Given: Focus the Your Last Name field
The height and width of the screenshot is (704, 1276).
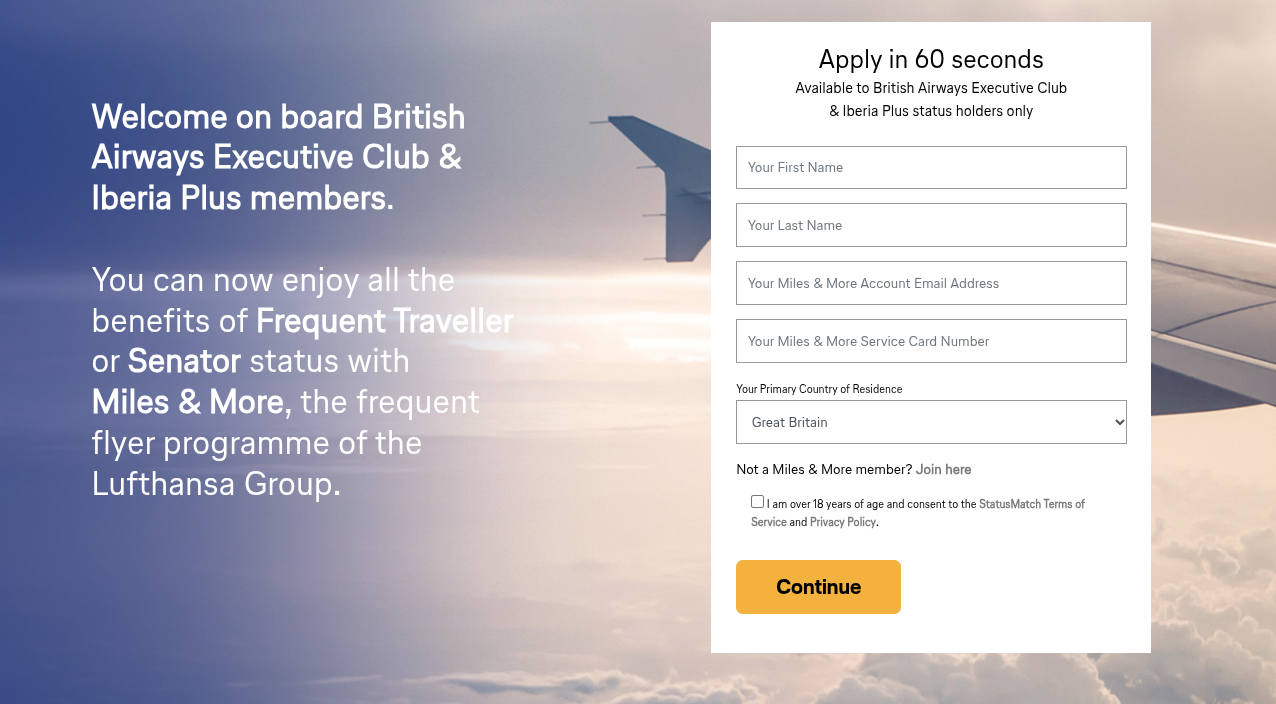Looking at the screenshot, I should tap(930, 225).
